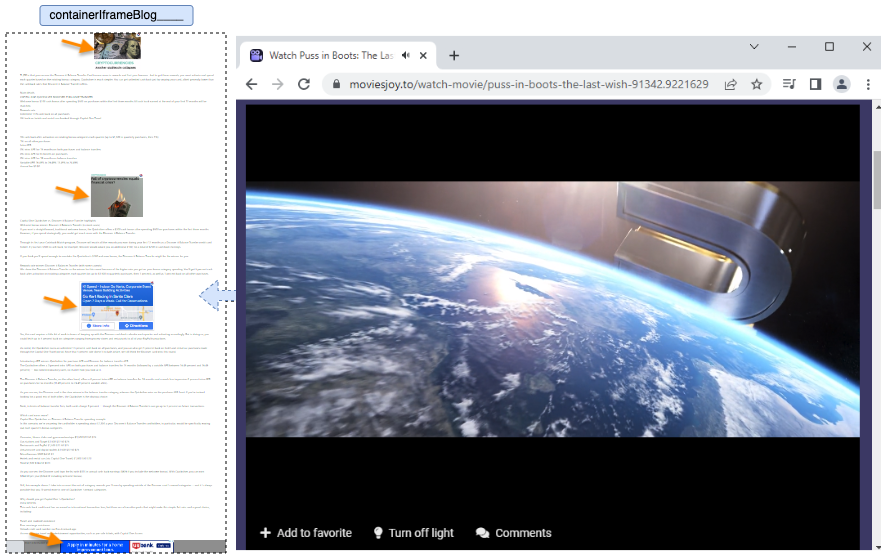Open a new tab with plus button
The height and width of the screenshot is (559, 885).
(x=454, y=55)
